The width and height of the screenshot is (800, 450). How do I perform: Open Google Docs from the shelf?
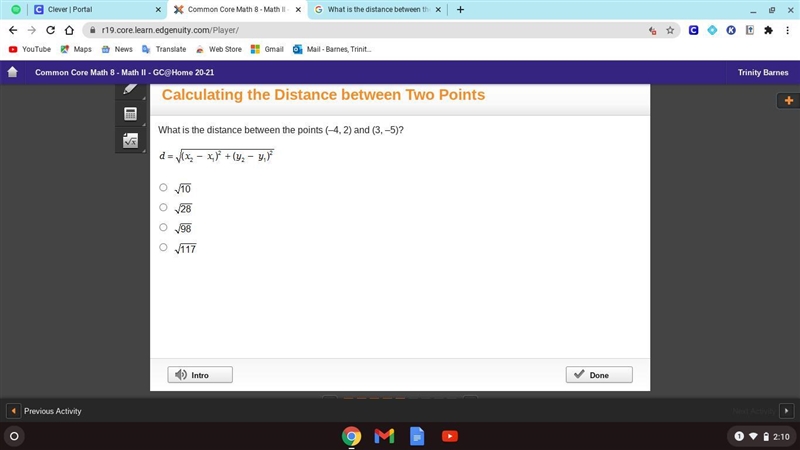point(417,436)
